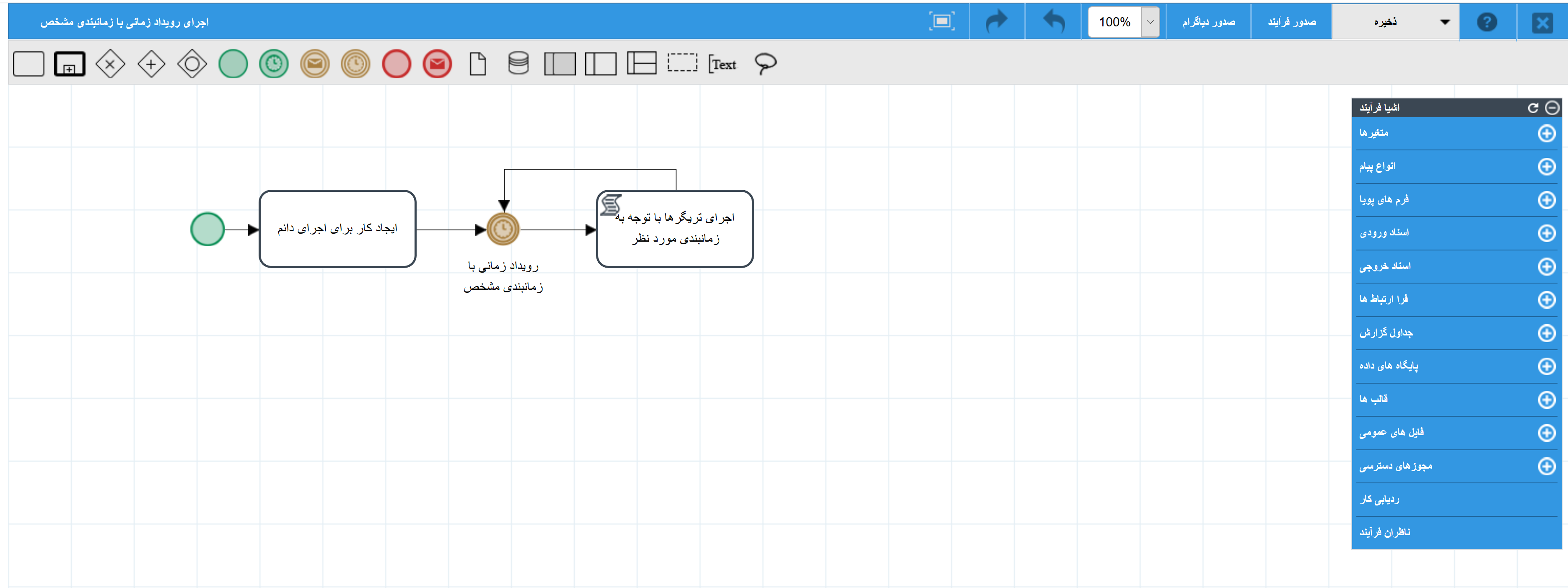Select the exclusive gateway (X diamond) tool
The width and height of the screenshot is (1568, 588).
[x=110, y=64]
